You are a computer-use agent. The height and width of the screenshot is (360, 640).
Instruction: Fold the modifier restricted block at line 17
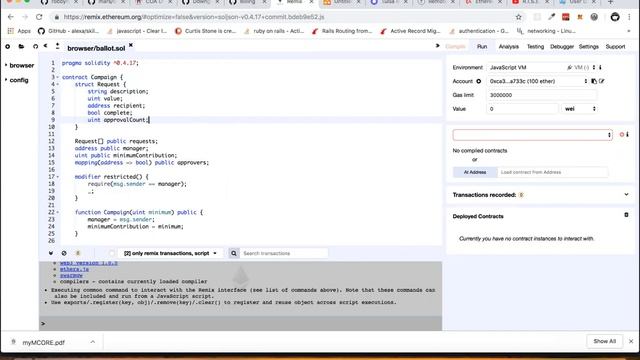pos(58,177)
